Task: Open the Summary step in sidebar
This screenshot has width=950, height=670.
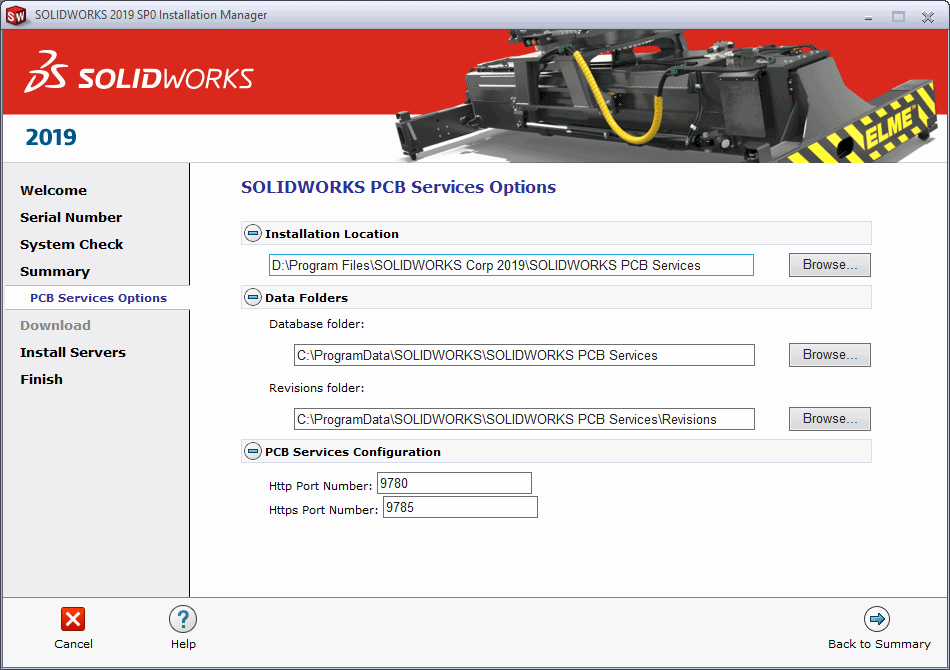Action: tap(55, 272)
